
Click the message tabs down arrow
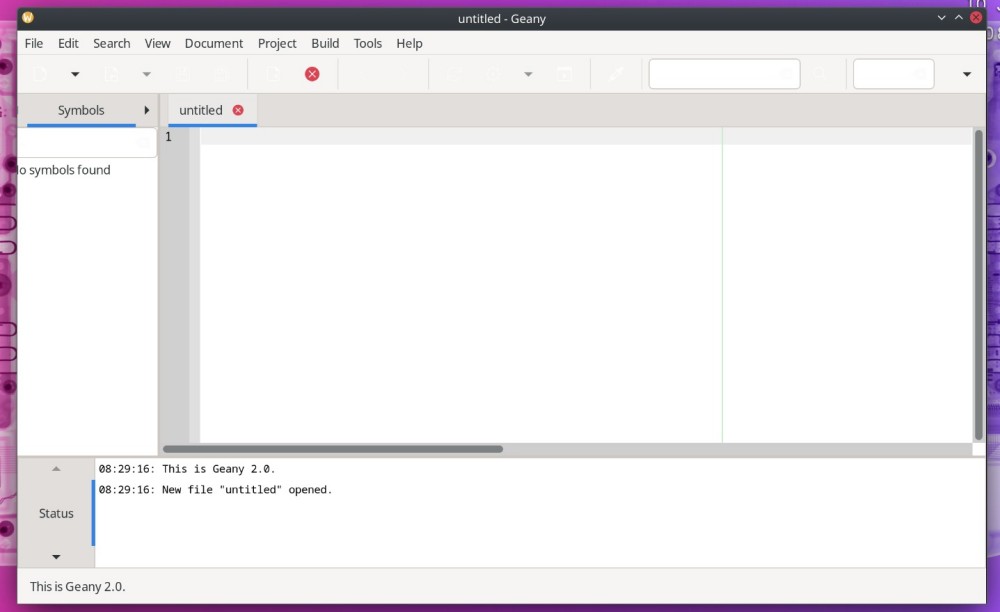pyautogui.click(x=56, y=557)
